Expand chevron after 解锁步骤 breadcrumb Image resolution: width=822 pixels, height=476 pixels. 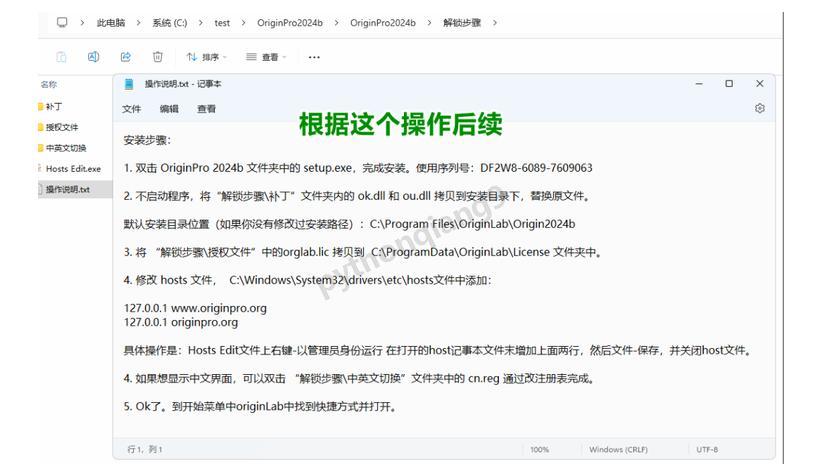pyautogui.click(x=494, y=23)
